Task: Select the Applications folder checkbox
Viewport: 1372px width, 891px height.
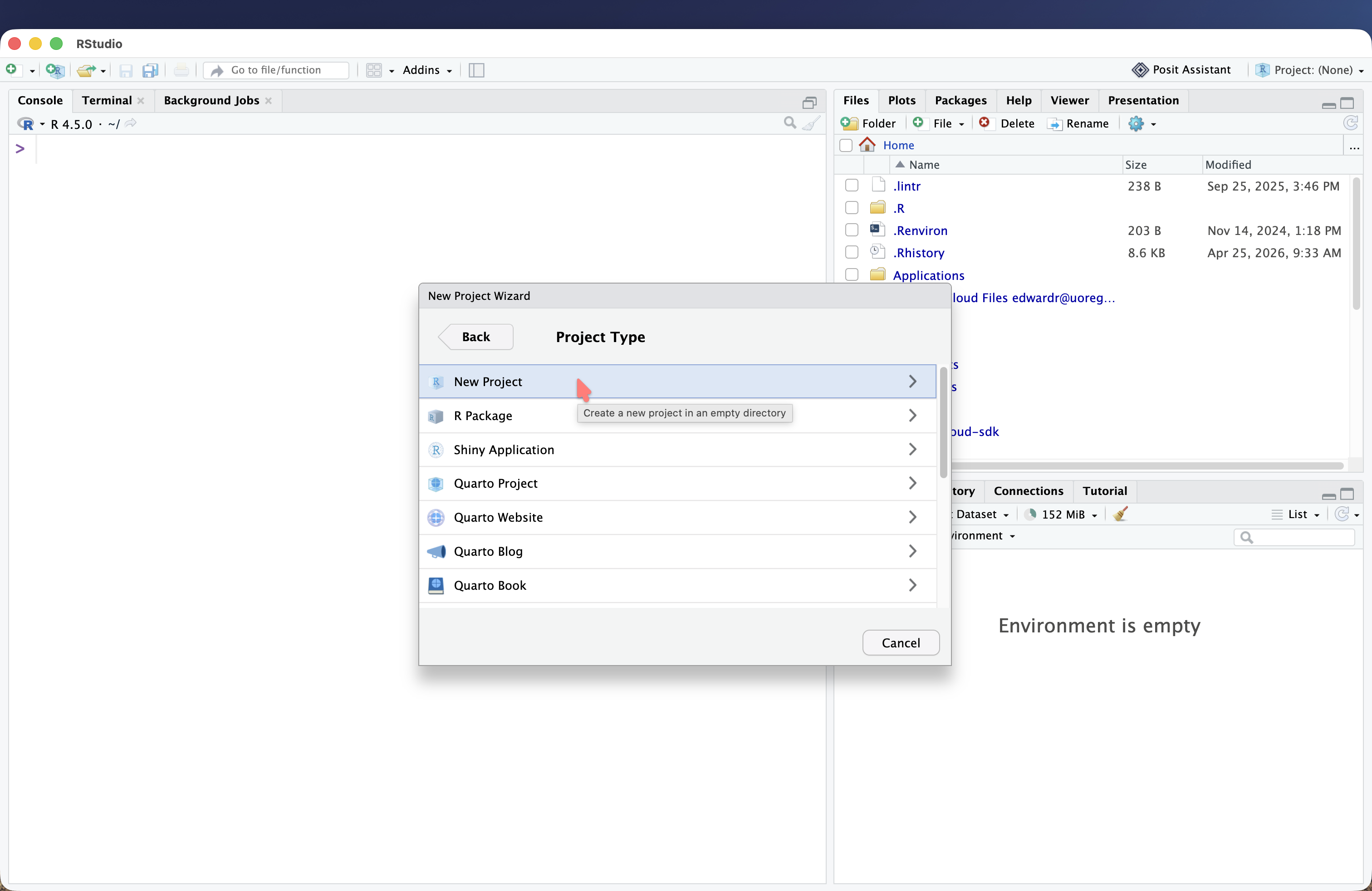Action: [x=852, y=275]
